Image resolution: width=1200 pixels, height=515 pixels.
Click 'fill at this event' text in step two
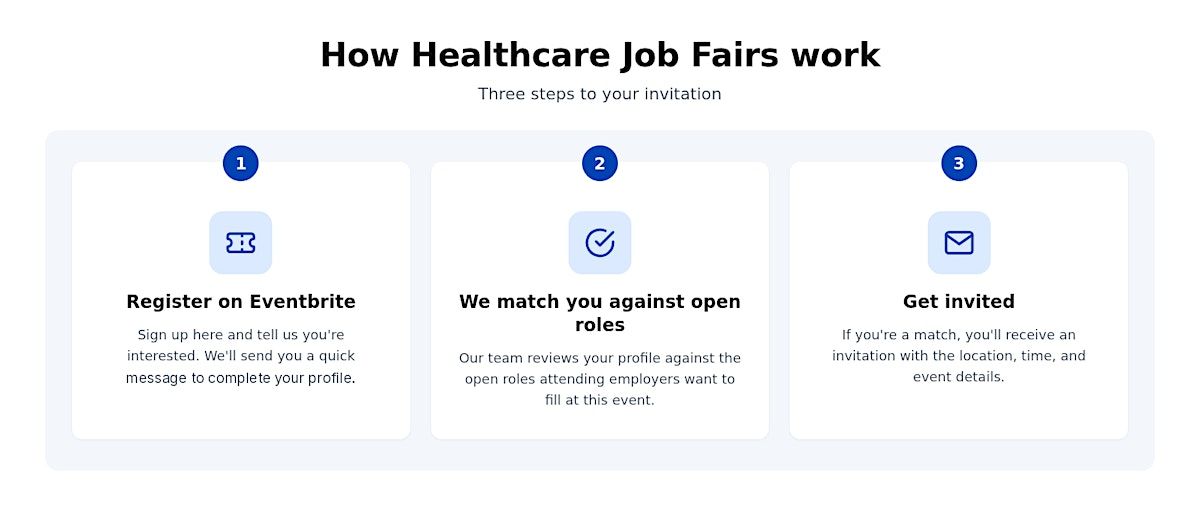[600, 400]
